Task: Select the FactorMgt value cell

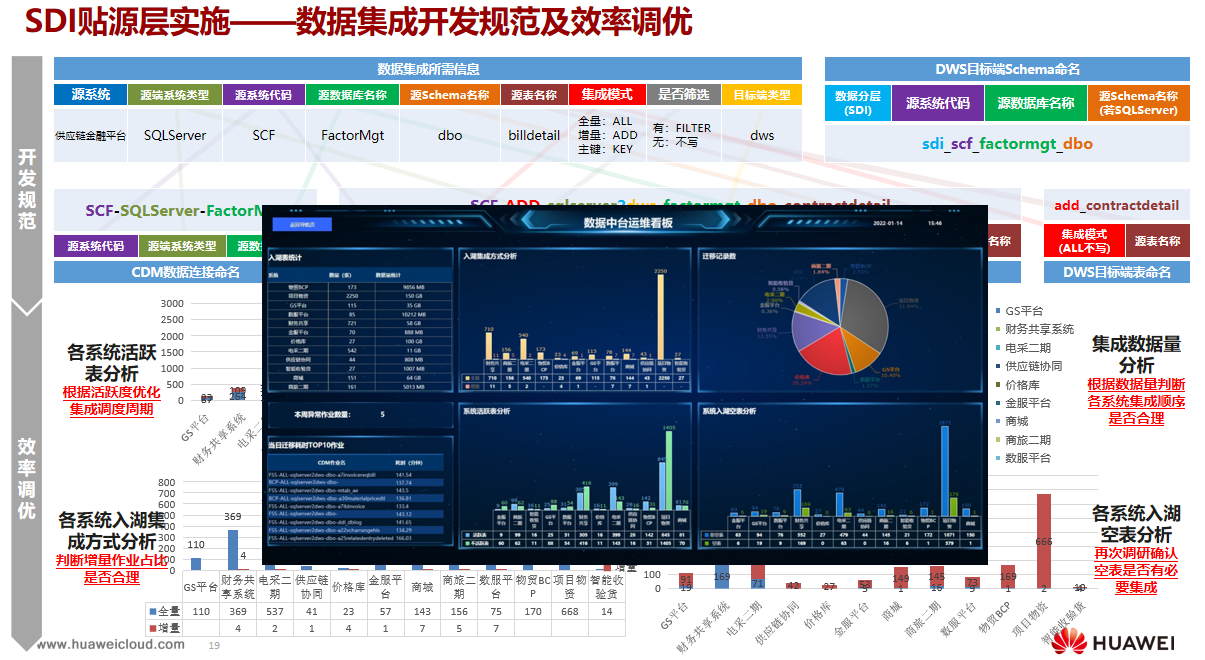Action: click(x=353, y=135)
